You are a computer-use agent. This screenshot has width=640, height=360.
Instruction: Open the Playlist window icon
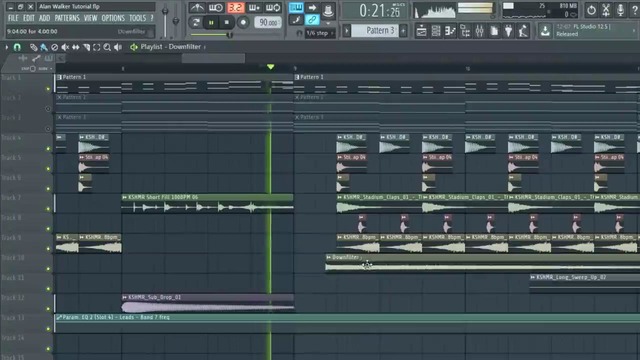421,31
